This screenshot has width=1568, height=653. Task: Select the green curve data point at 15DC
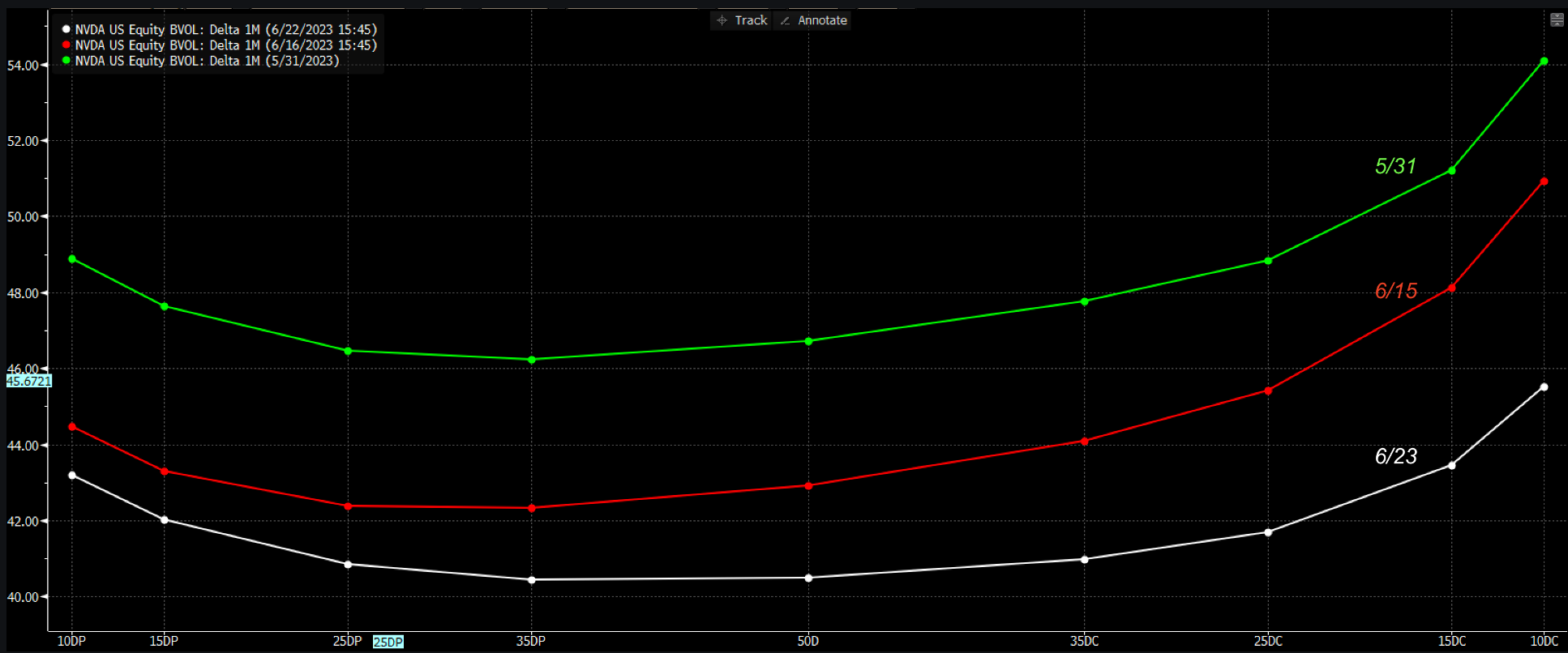(1451, 170)
